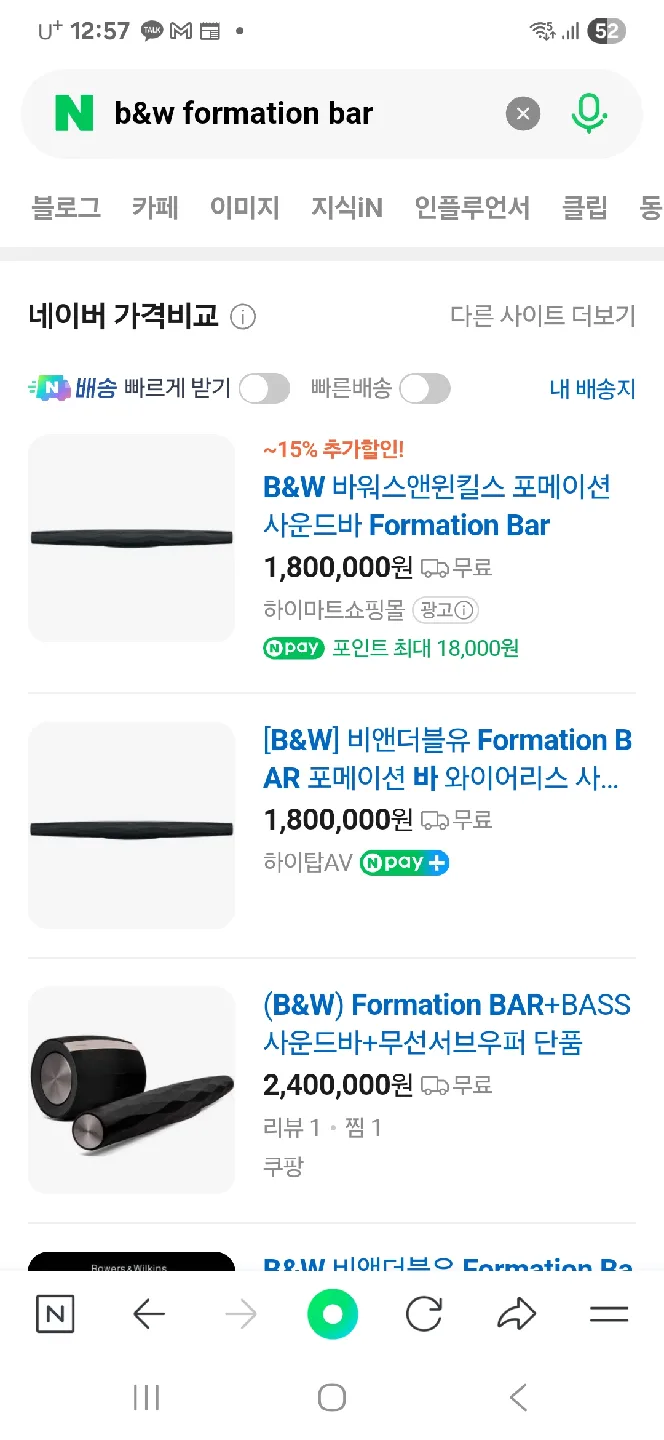
Task: Enable N배송 빠르게 받기 toggle
Action: click(x=264, y=389)
